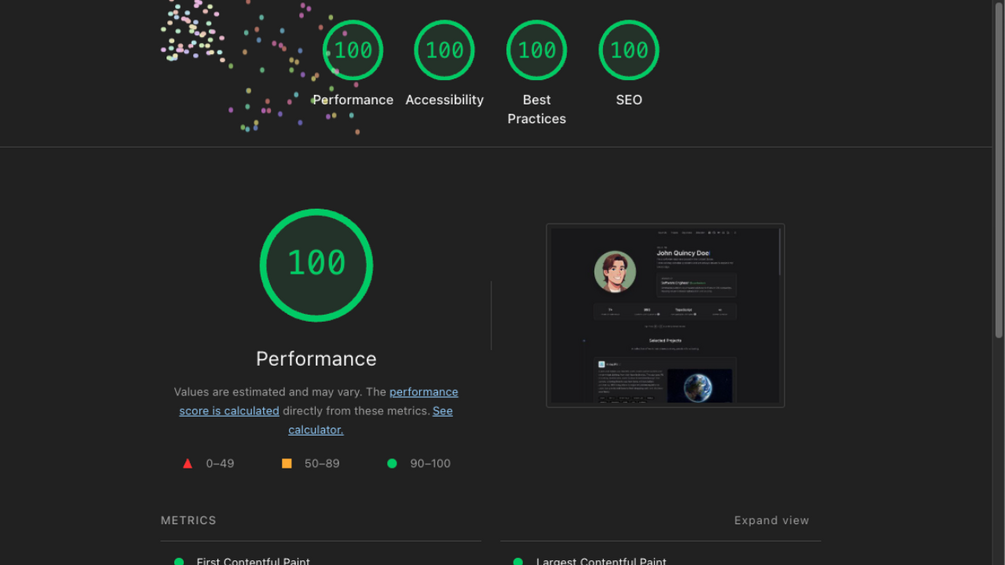Click the Performance score gauge at top

pyautogui.click(x=353, y=50)
